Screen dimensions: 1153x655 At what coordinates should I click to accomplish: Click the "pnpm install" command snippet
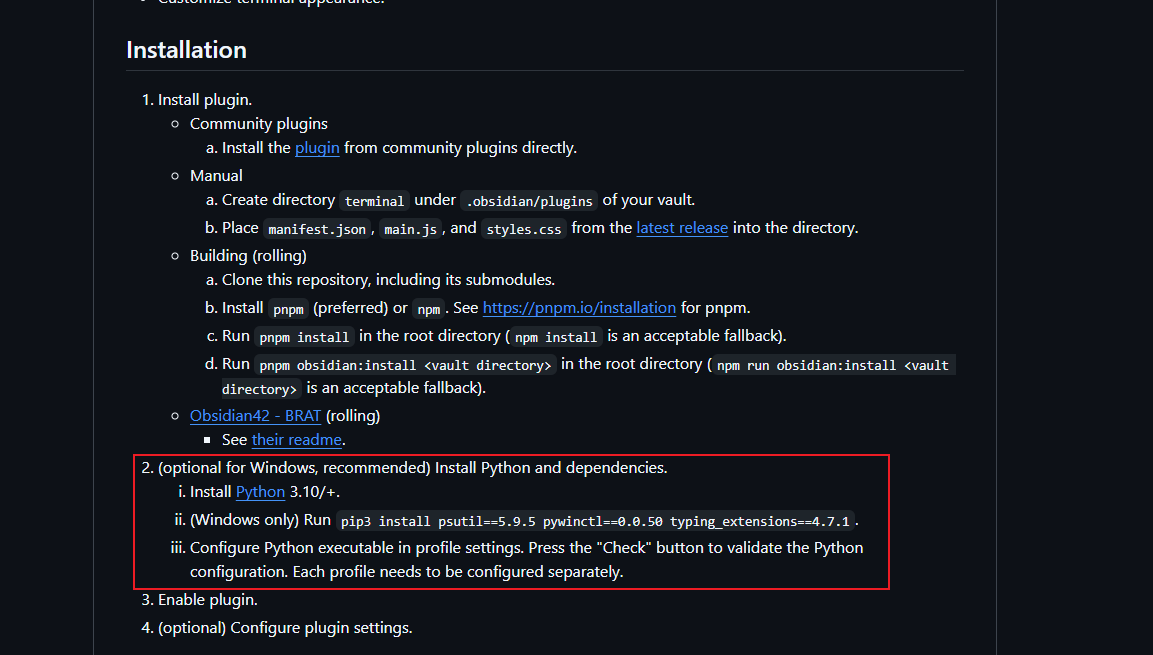point(304,337)
